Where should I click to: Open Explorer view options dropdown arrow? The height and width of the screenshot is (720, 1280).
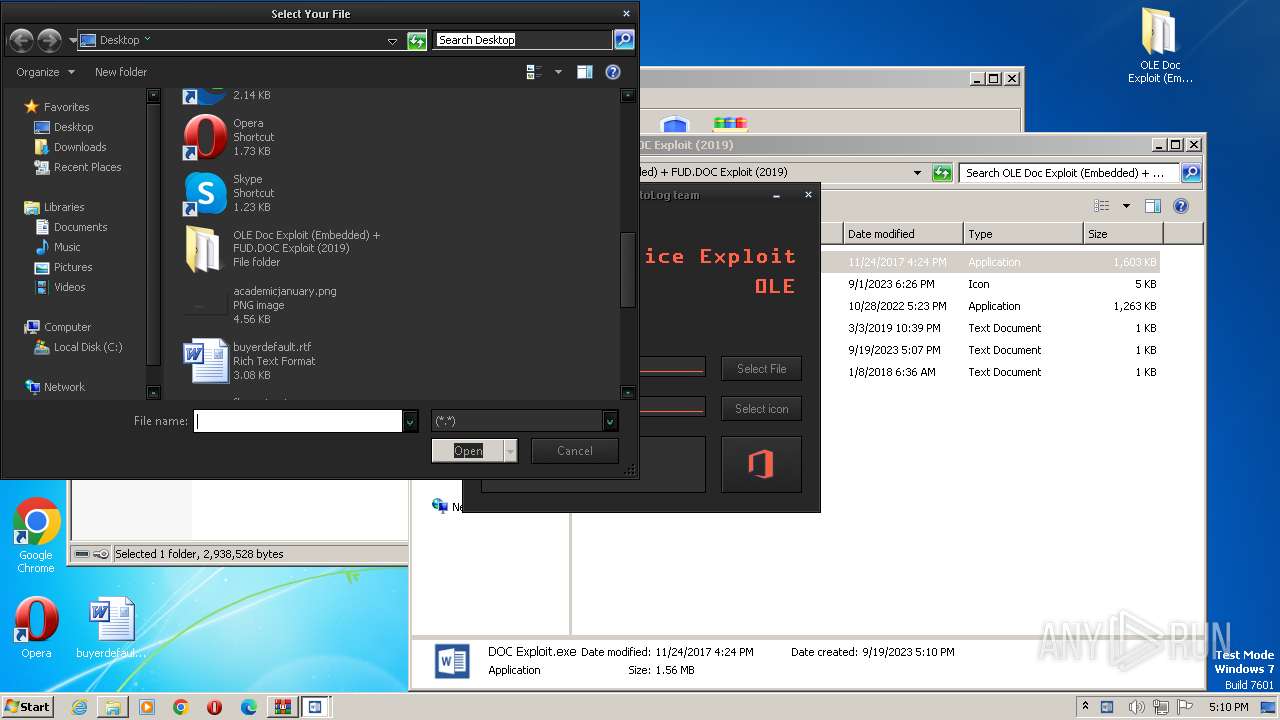tap(1126, 206)
